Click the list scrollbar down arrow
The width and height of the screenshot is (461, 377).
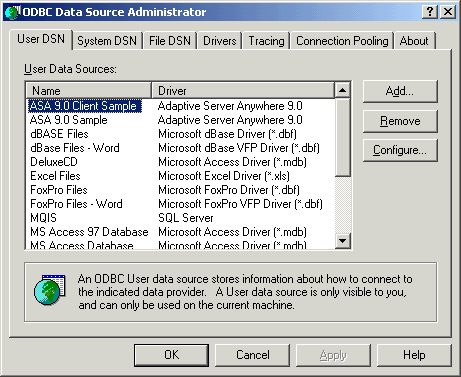coord(342,240)
